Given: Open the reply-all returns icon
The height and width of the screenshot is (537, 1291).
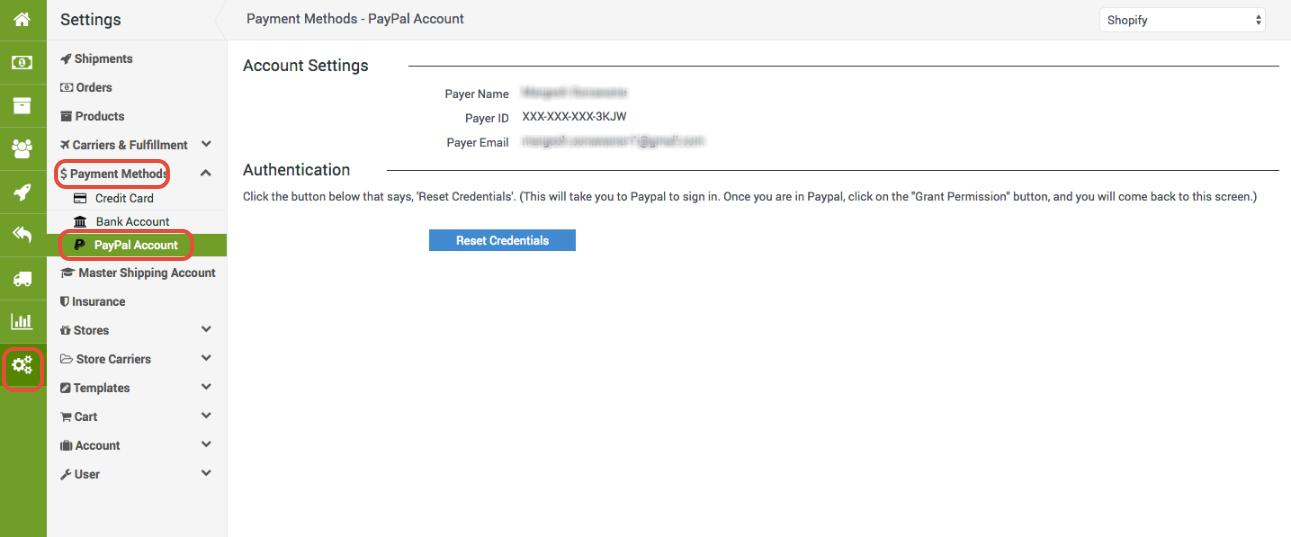Looking at the screenshot, I should tap(22, 235).
